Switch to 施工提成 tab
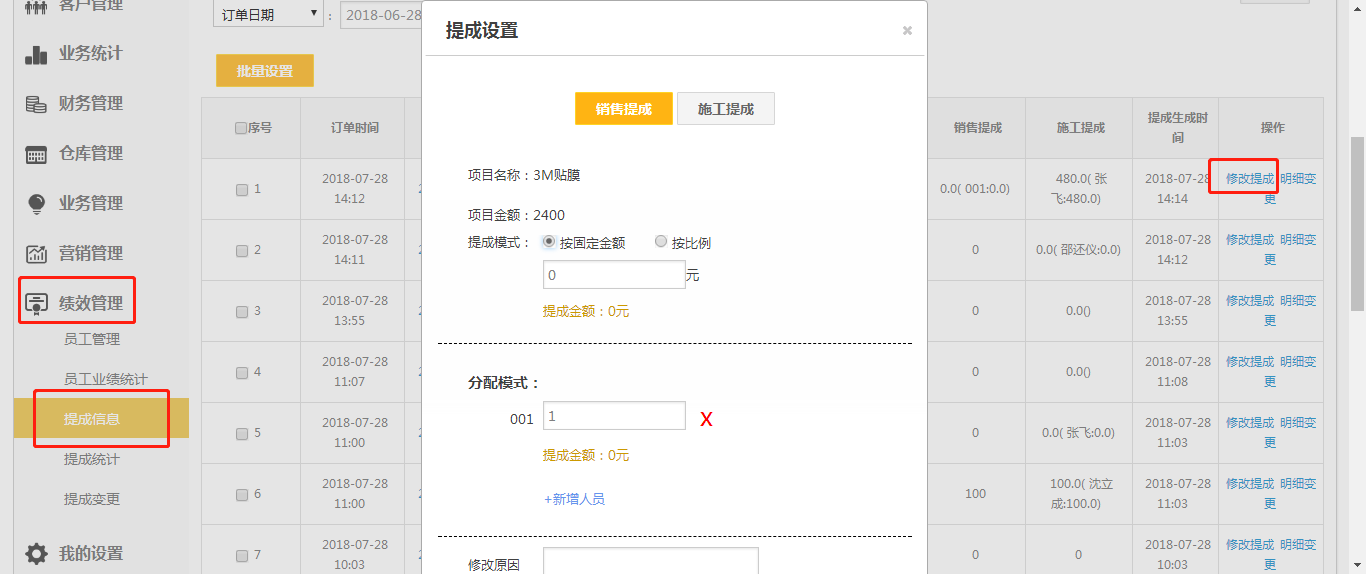This screenshot has width=1366, height=574. [725, 109]
